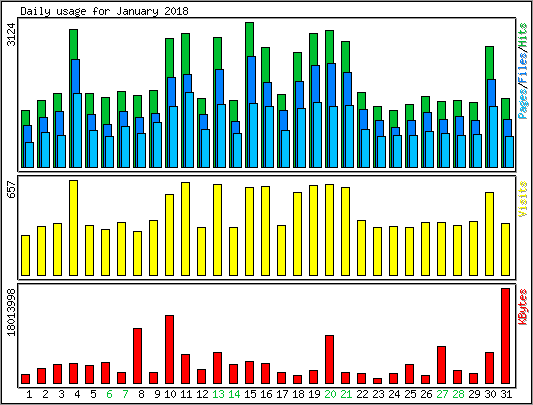The image size is (533, 405).
Task: Select green weekend day label 21
Action: (346, 394)
